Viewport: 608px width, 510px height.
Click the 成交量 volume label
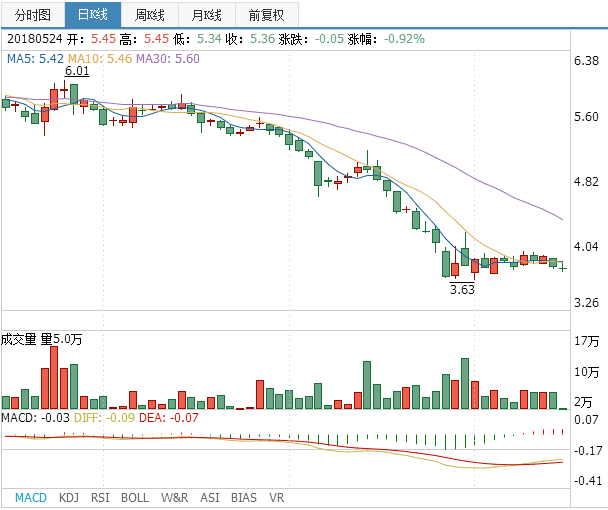pos(18,339)
